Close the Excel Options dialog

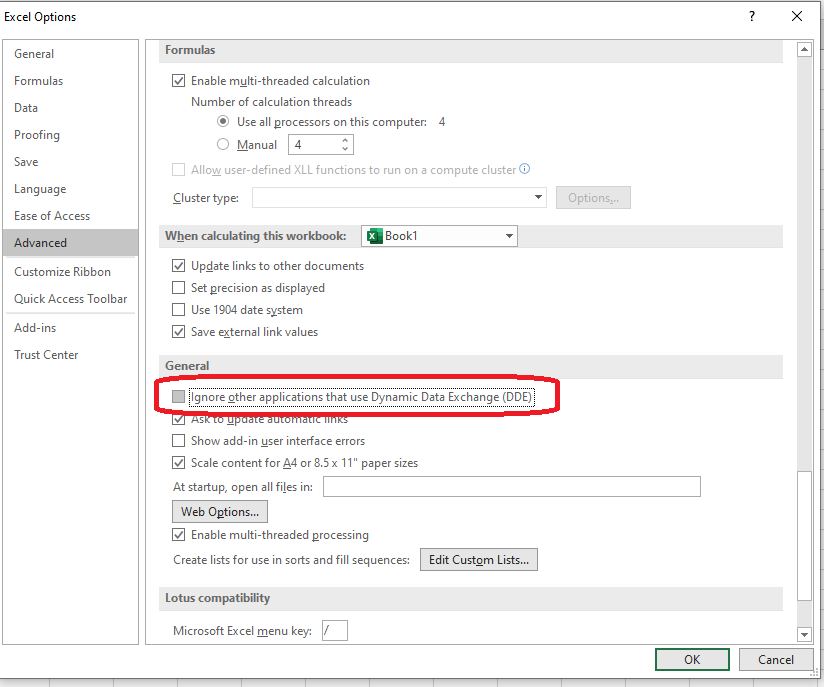pyautogui.click(x=797, y=16)
